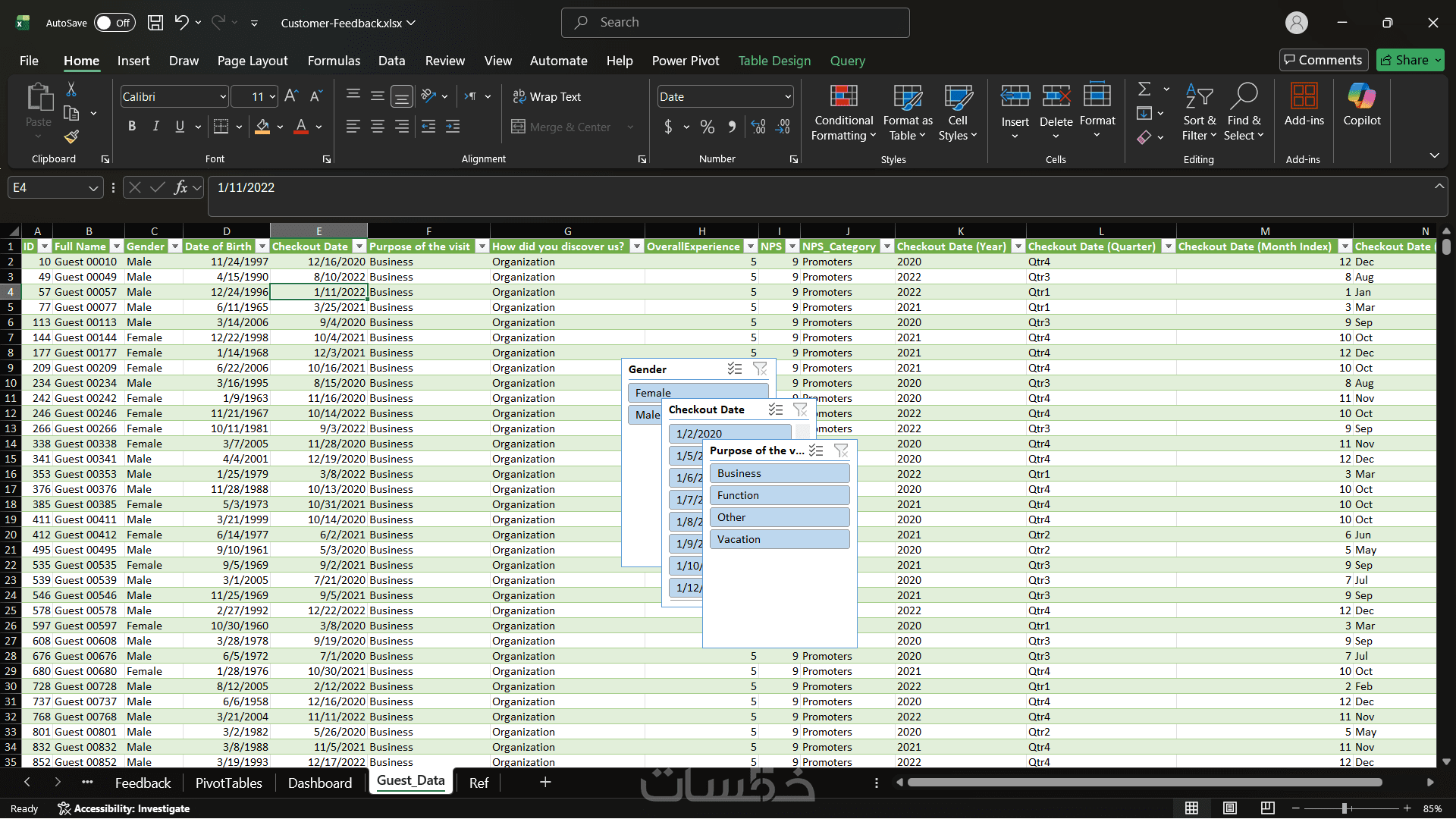The height and width of the screenshot is (819, 1456).
Task: Click the Search box in title bar
Action: 736,23
